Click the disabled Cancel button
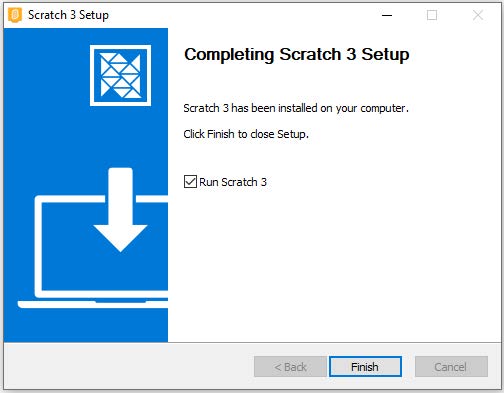504x393 pixels. 451,367
